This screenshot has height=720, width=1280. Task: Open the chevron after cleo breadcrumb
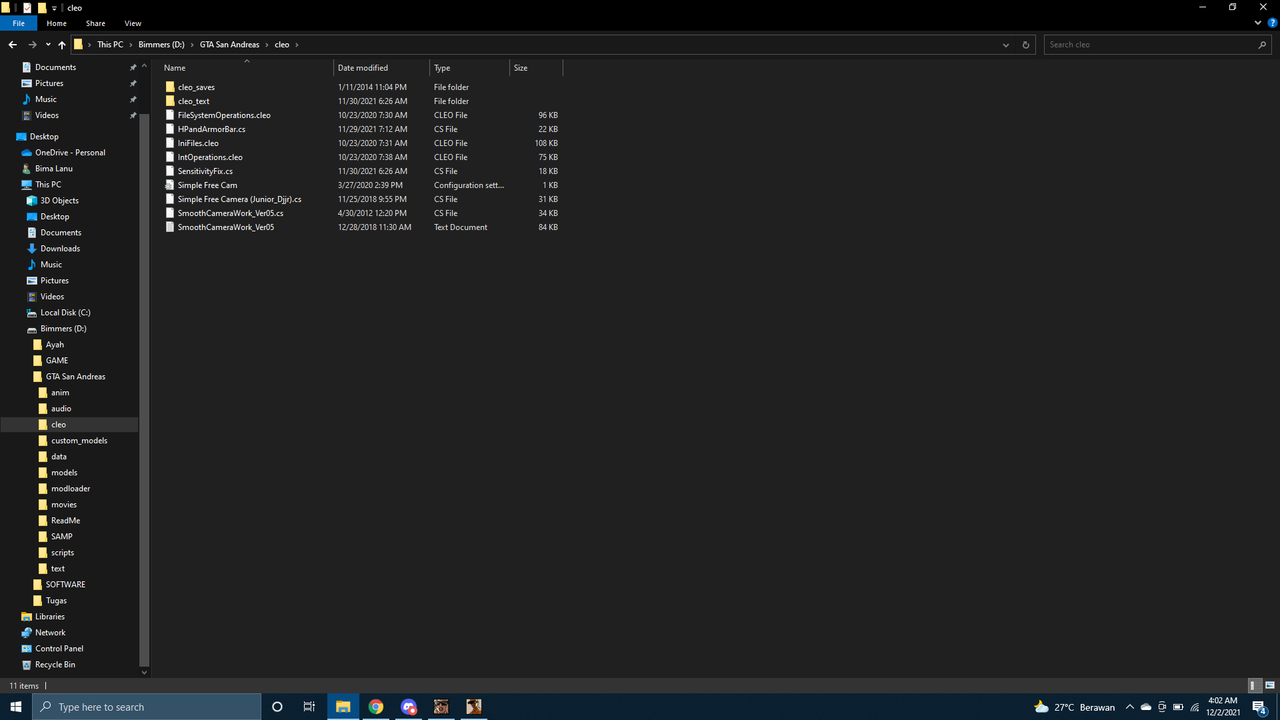297,44
